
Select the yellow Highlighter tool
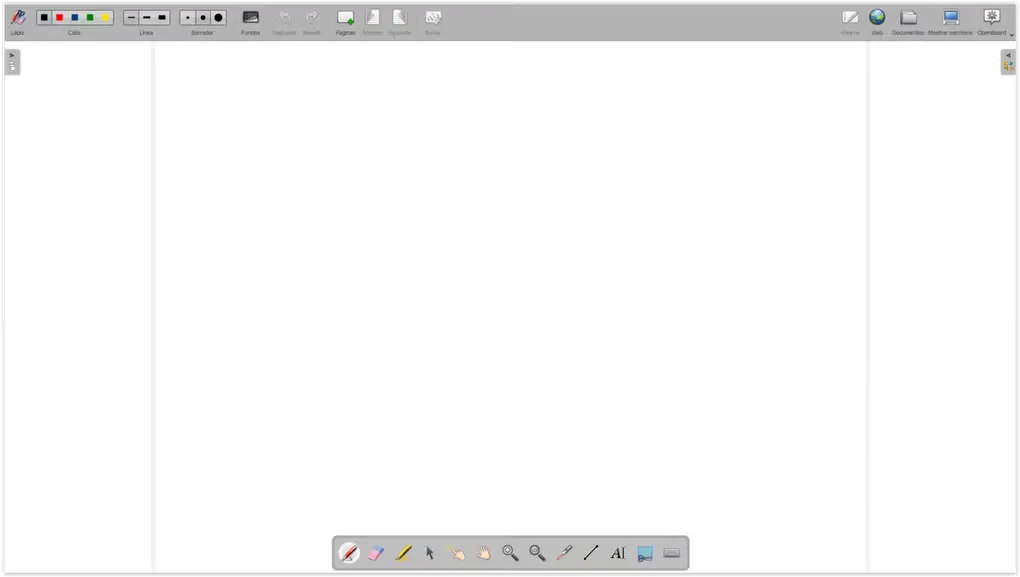coord(403,553)
